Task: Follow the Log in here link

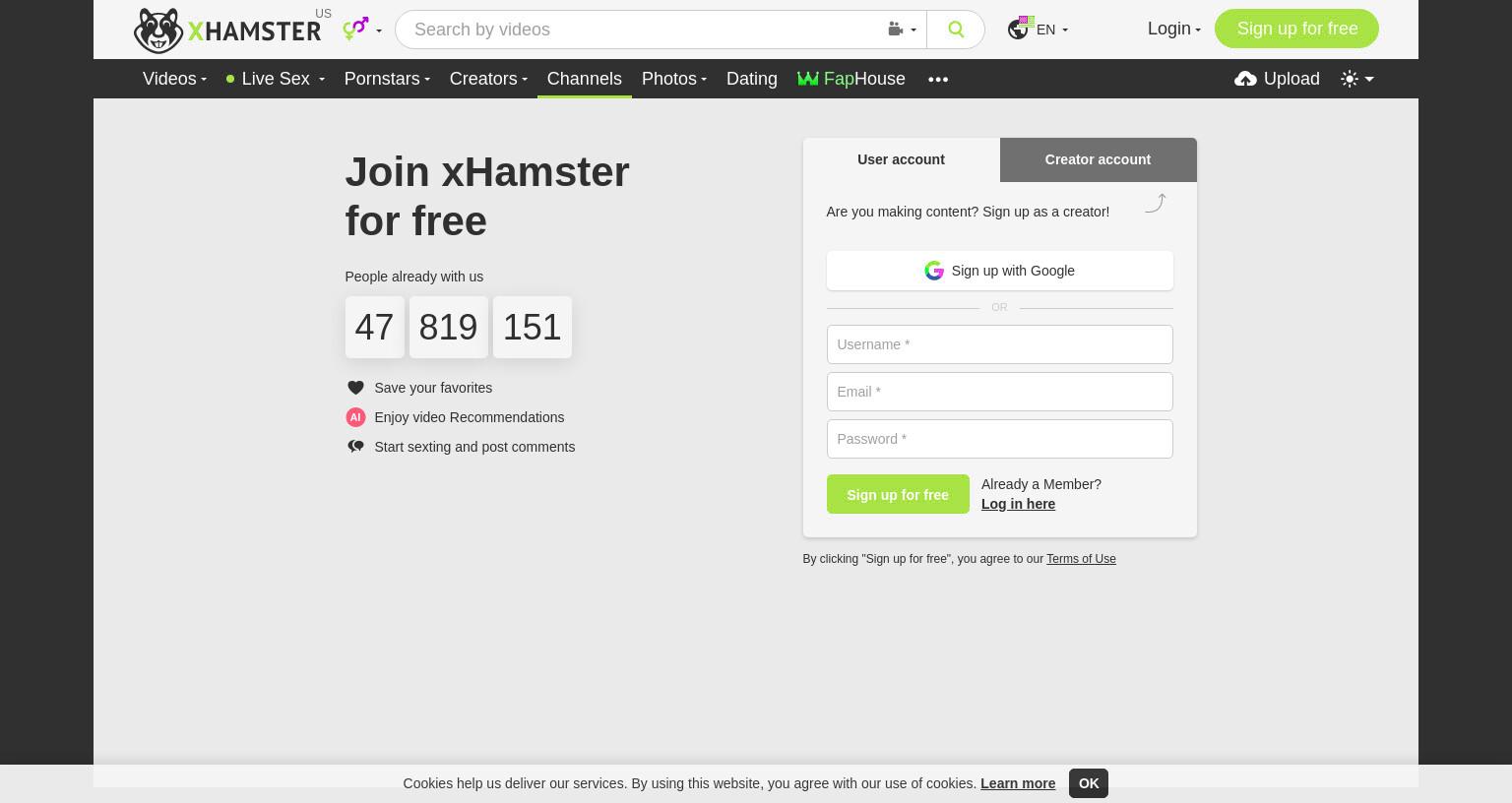Action: point(1018,504)
